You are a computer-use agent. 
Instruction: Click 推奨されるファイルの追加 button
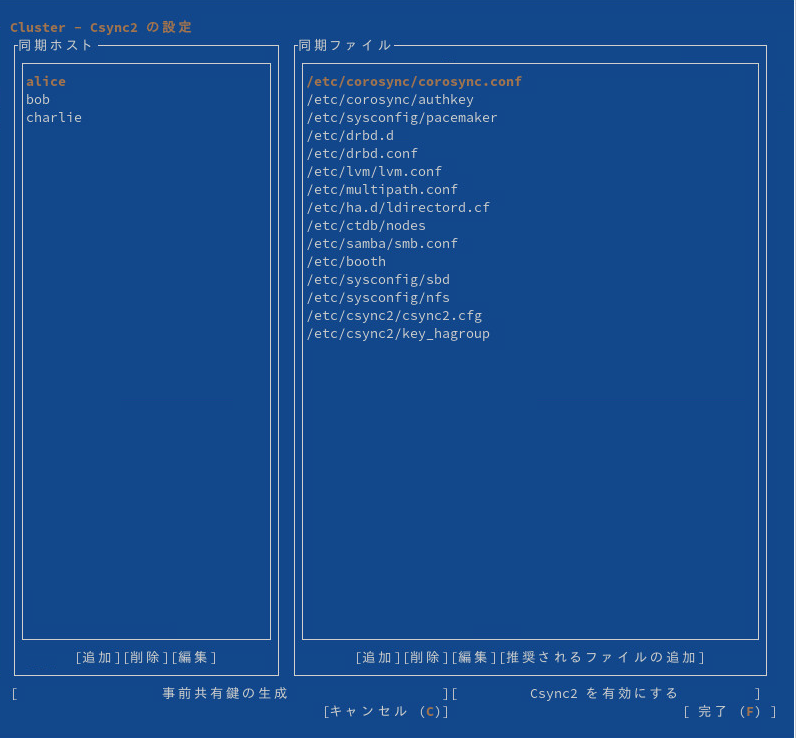[602, 658]
